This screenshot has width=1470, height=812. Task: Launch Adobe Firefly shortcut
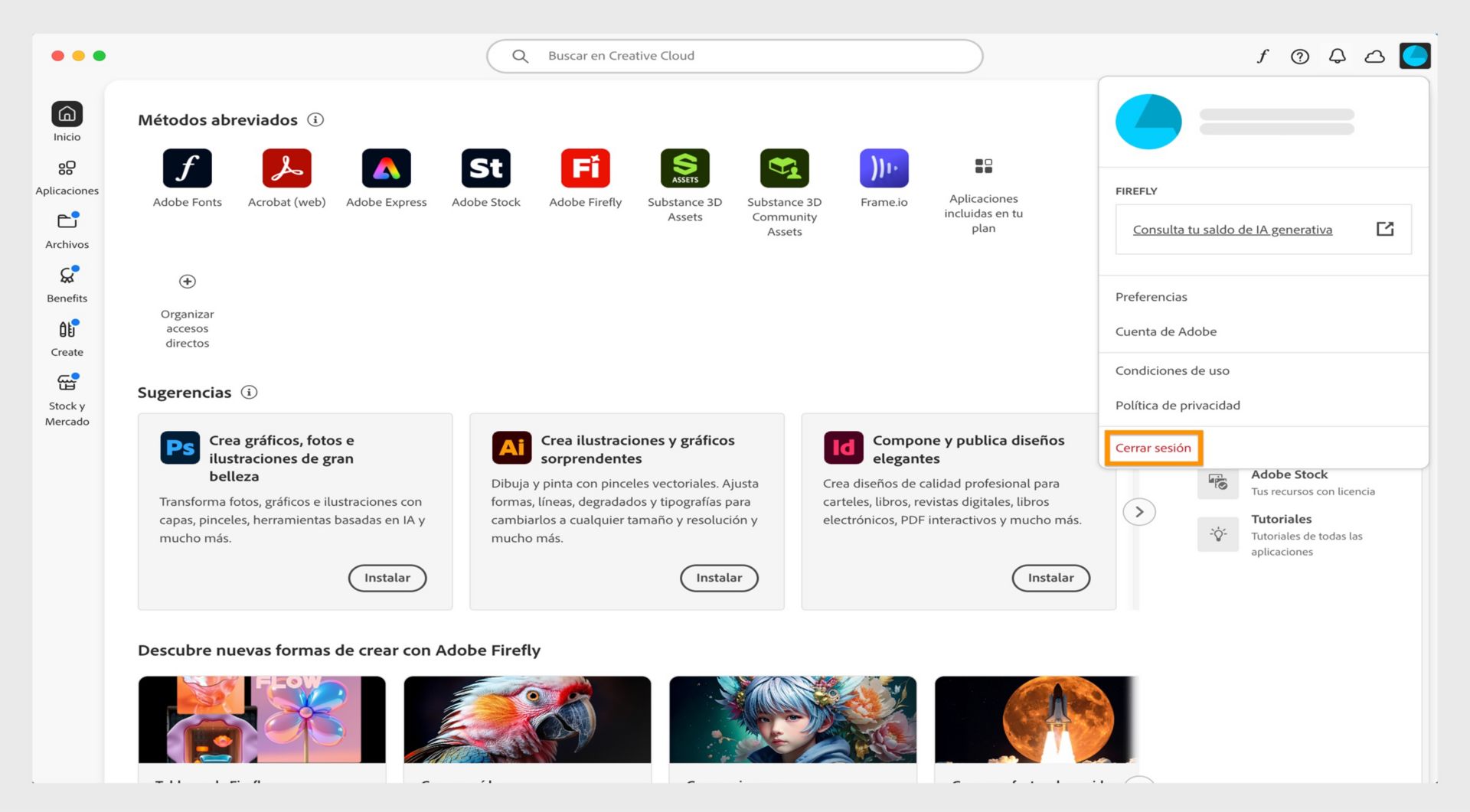click(x=586, y=168)
